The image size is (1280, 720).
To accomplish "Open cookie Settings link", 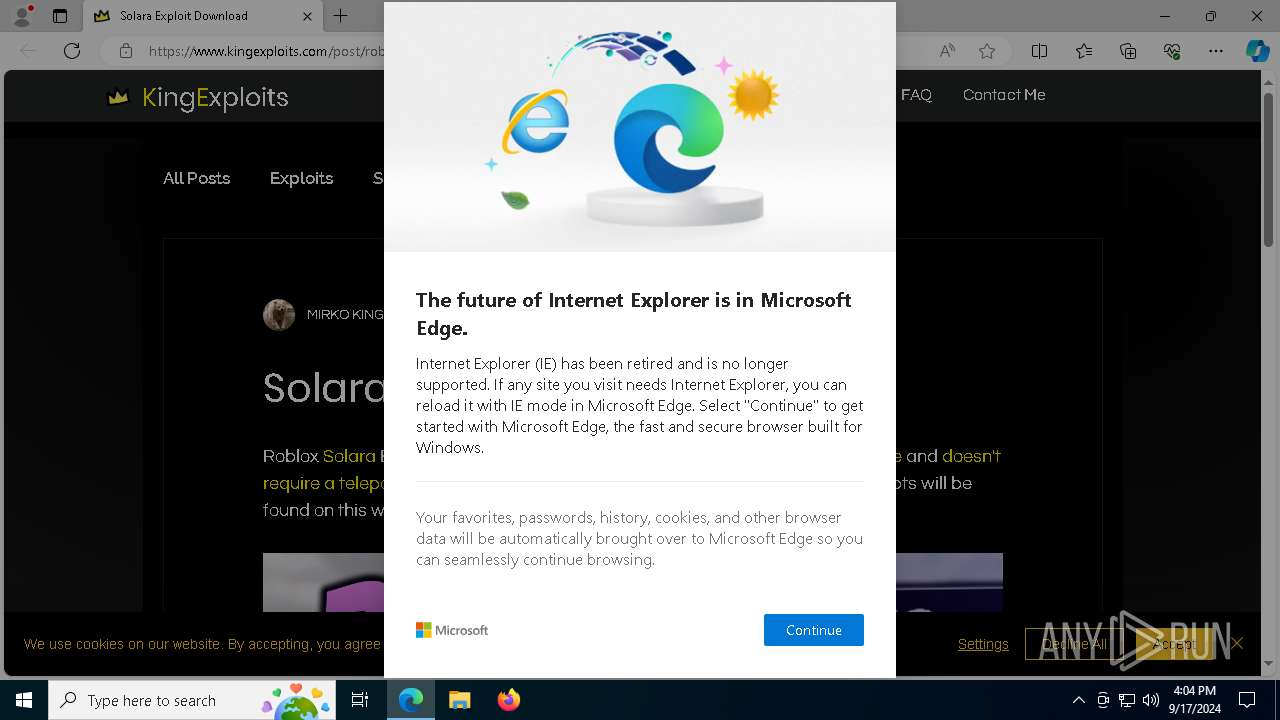I will pos(983,644).
